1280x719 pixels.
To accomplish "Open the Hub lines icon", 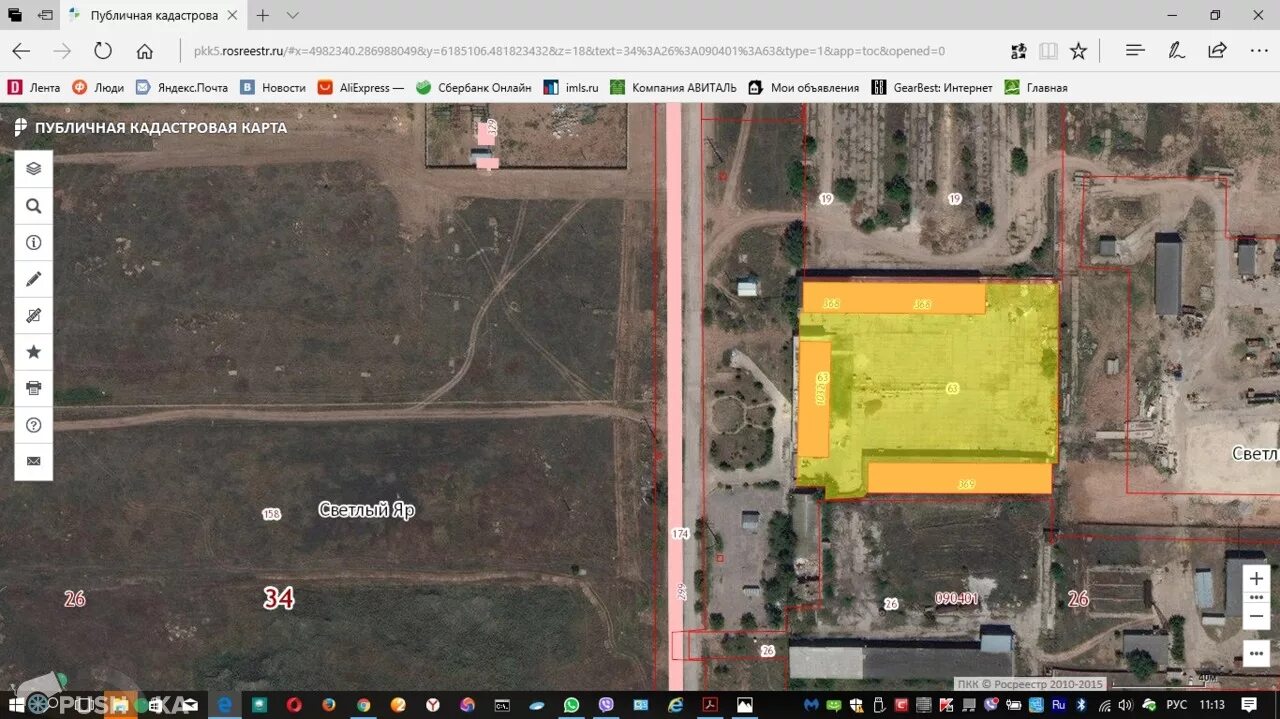I will pos(1135,51).
